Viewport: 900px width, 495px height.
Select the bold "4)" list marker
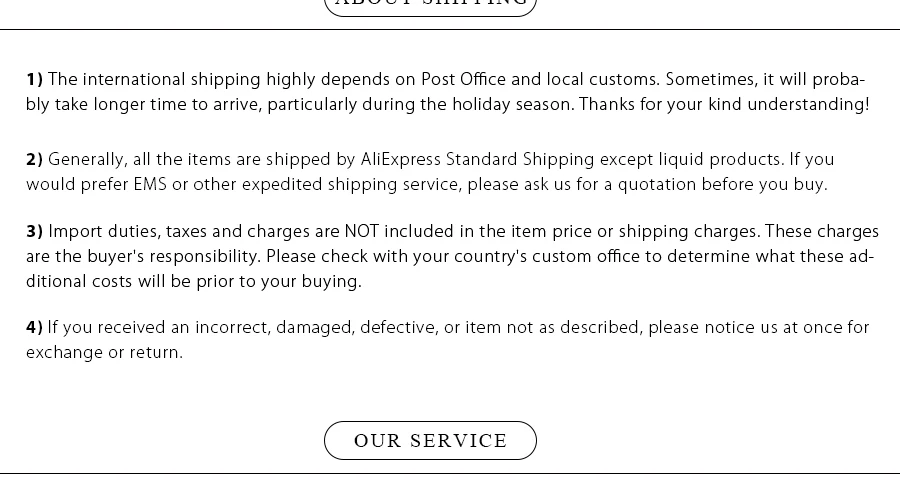click(34, 327)
